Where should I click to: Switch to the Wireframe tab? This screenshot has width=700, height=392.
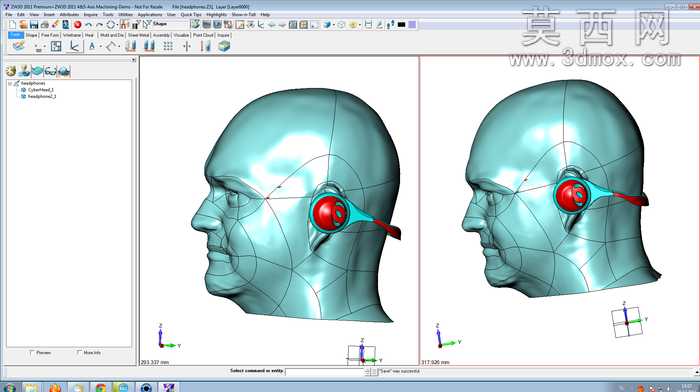coord(71,35)
